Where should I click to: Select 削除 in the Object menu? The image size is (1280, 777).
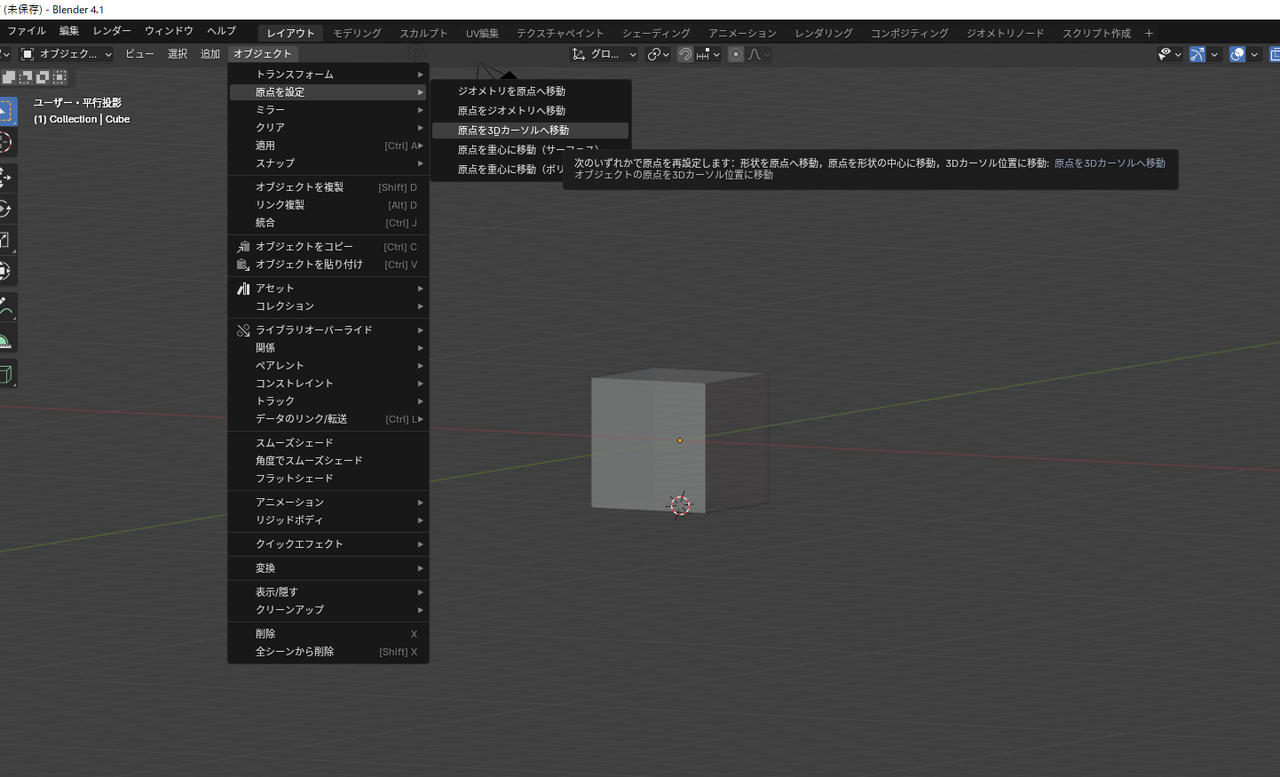tap(328, 634)
